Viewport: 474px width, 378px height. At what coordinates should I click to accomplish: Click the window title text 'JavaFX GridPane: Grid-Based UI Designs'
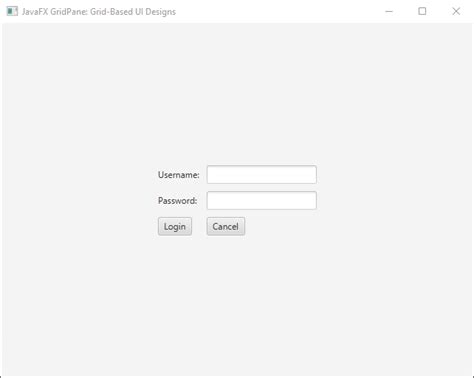click(99, 12)
